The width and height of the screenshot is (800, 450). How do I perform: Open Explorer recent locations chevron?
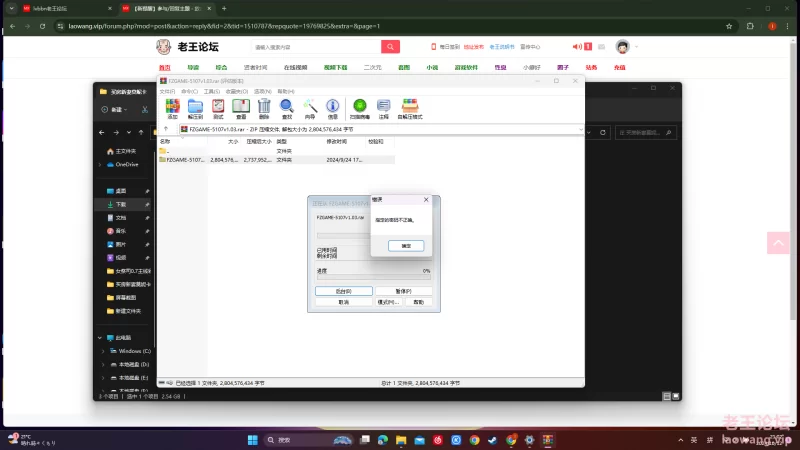point(129,132)
